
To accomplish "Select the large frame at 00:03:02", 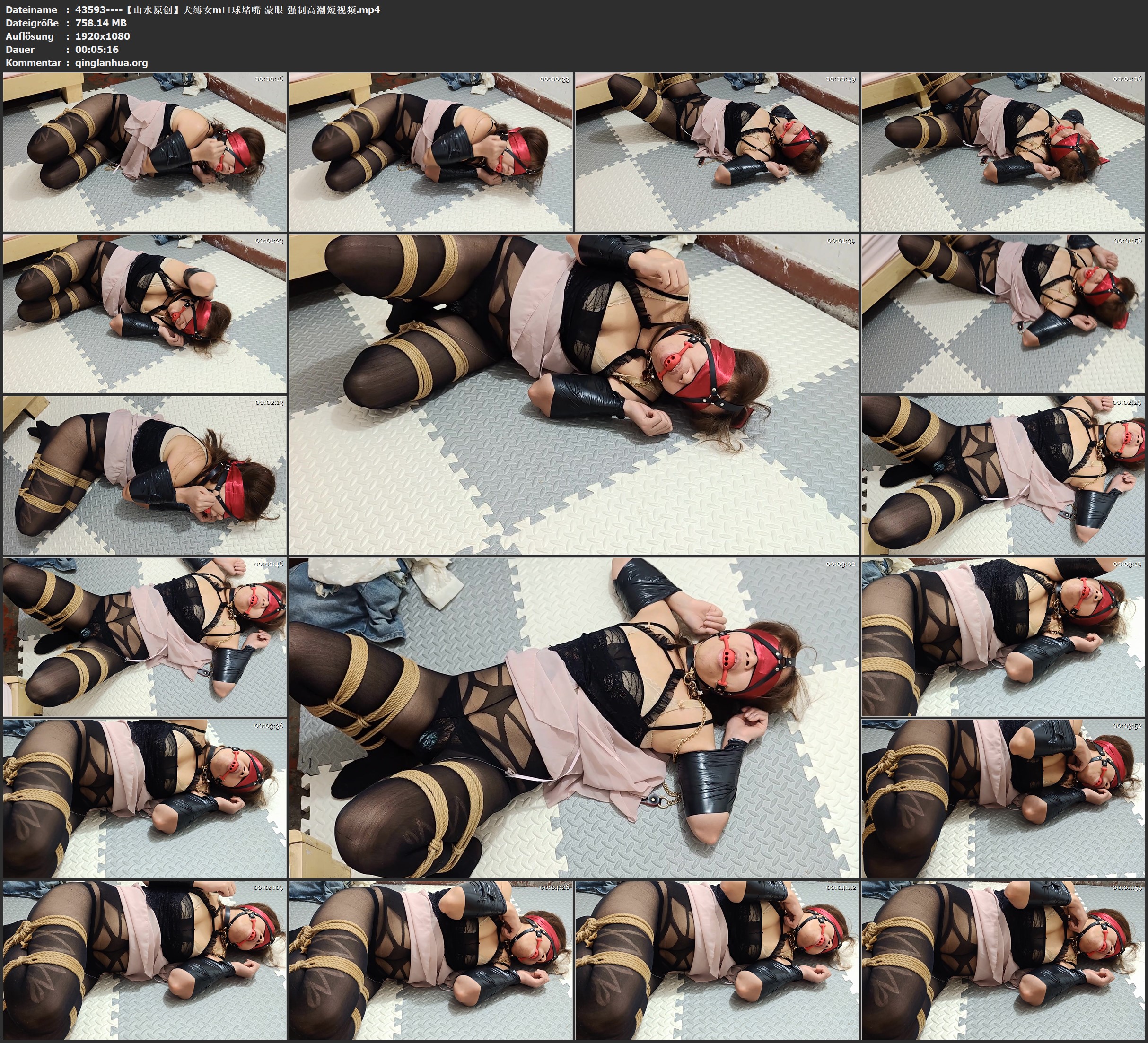I will coord(573,717).
